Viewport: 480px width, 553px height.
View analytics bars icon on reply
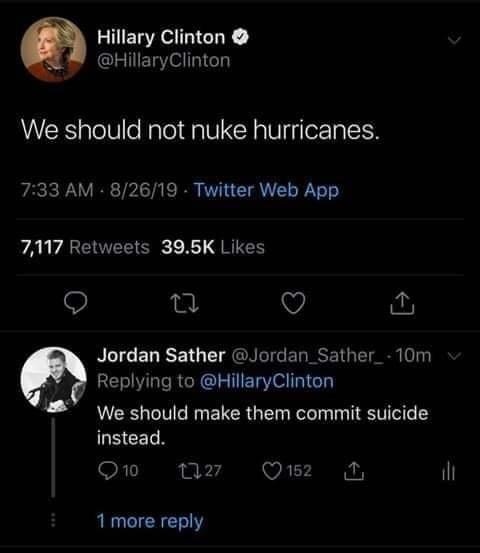[449, 471]
